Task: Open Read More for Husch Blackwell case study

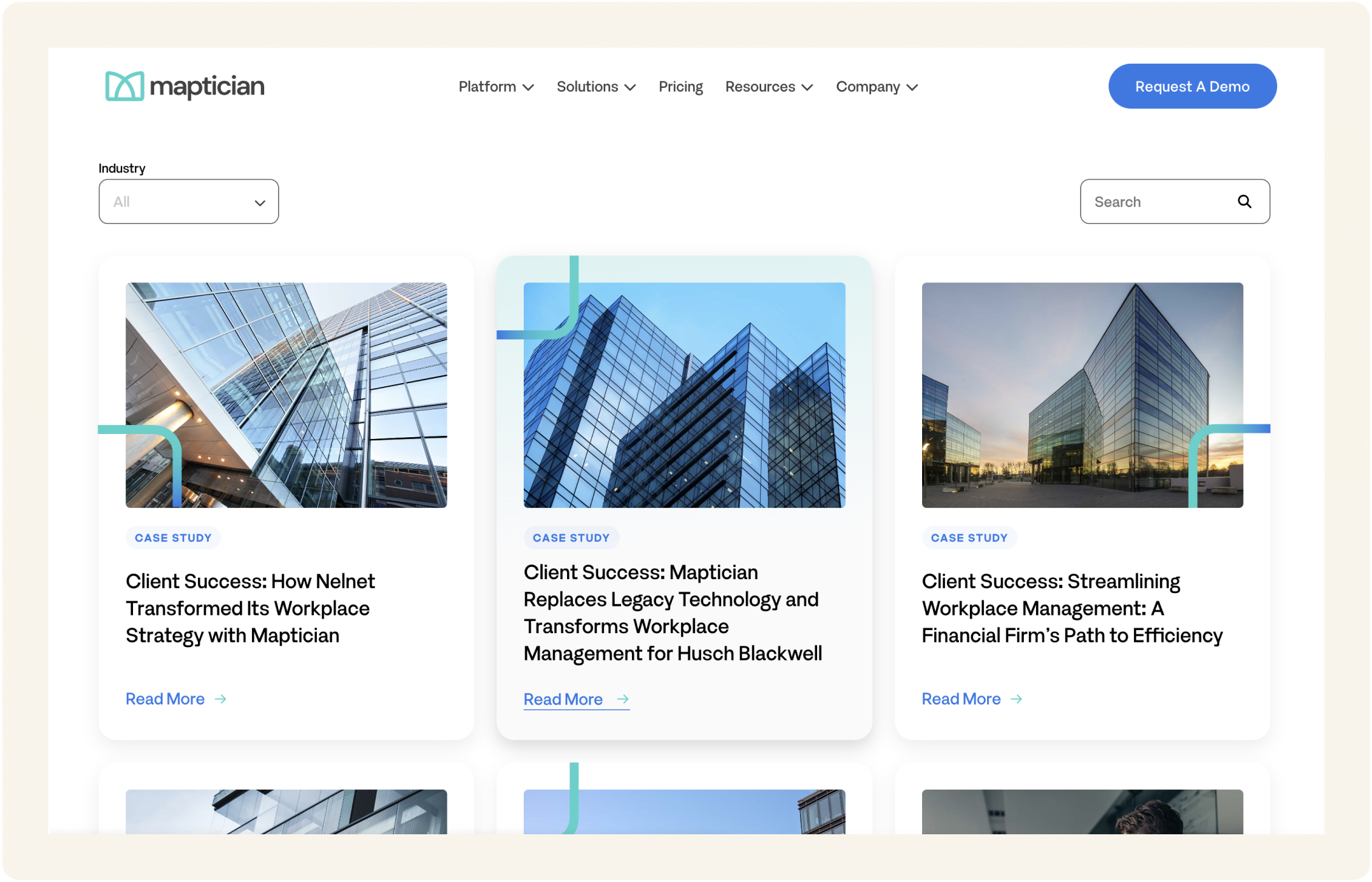Action: pyautogui.click(x=563, y=699)
